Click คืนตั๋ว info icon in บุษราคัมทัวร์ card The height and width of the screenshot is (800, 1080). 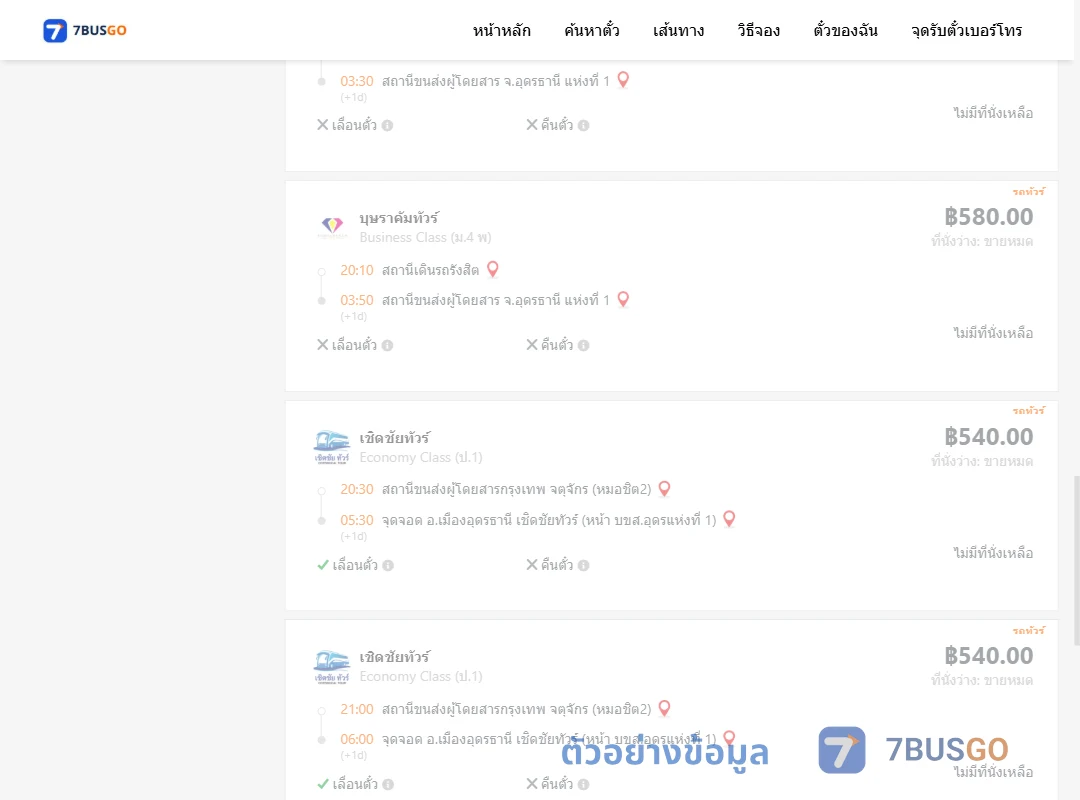tap(583, 345)
